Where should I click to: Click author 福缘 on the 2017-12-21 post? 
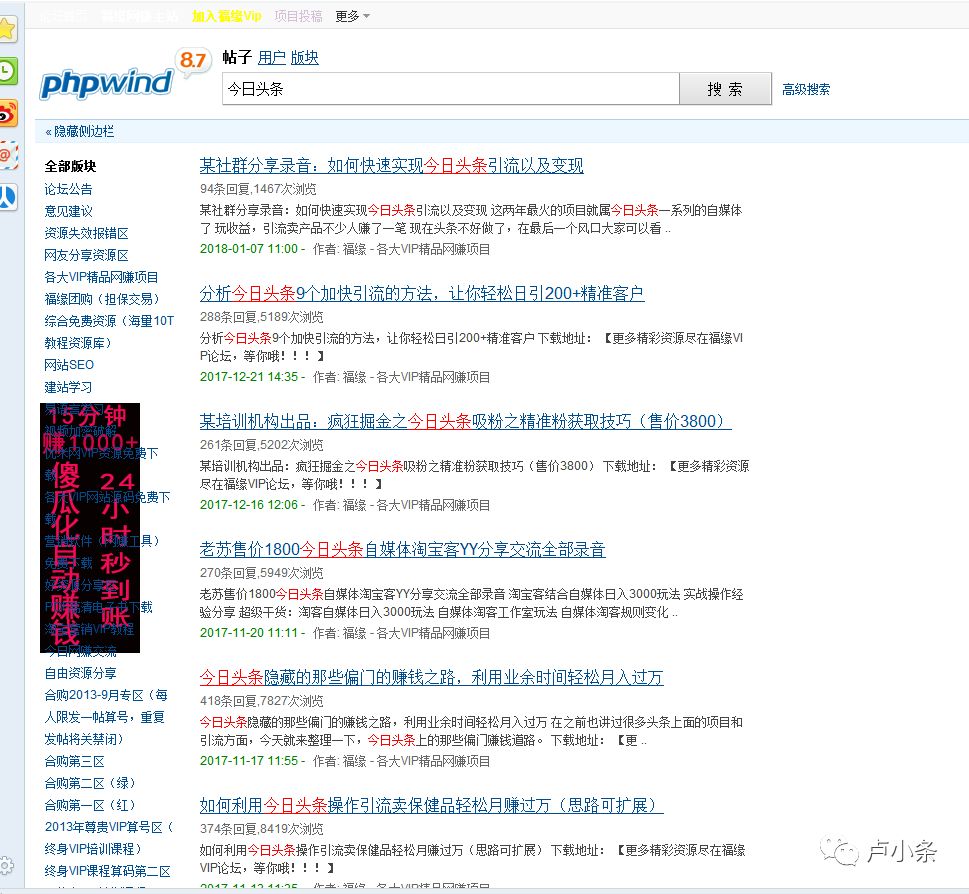(355, 377)
